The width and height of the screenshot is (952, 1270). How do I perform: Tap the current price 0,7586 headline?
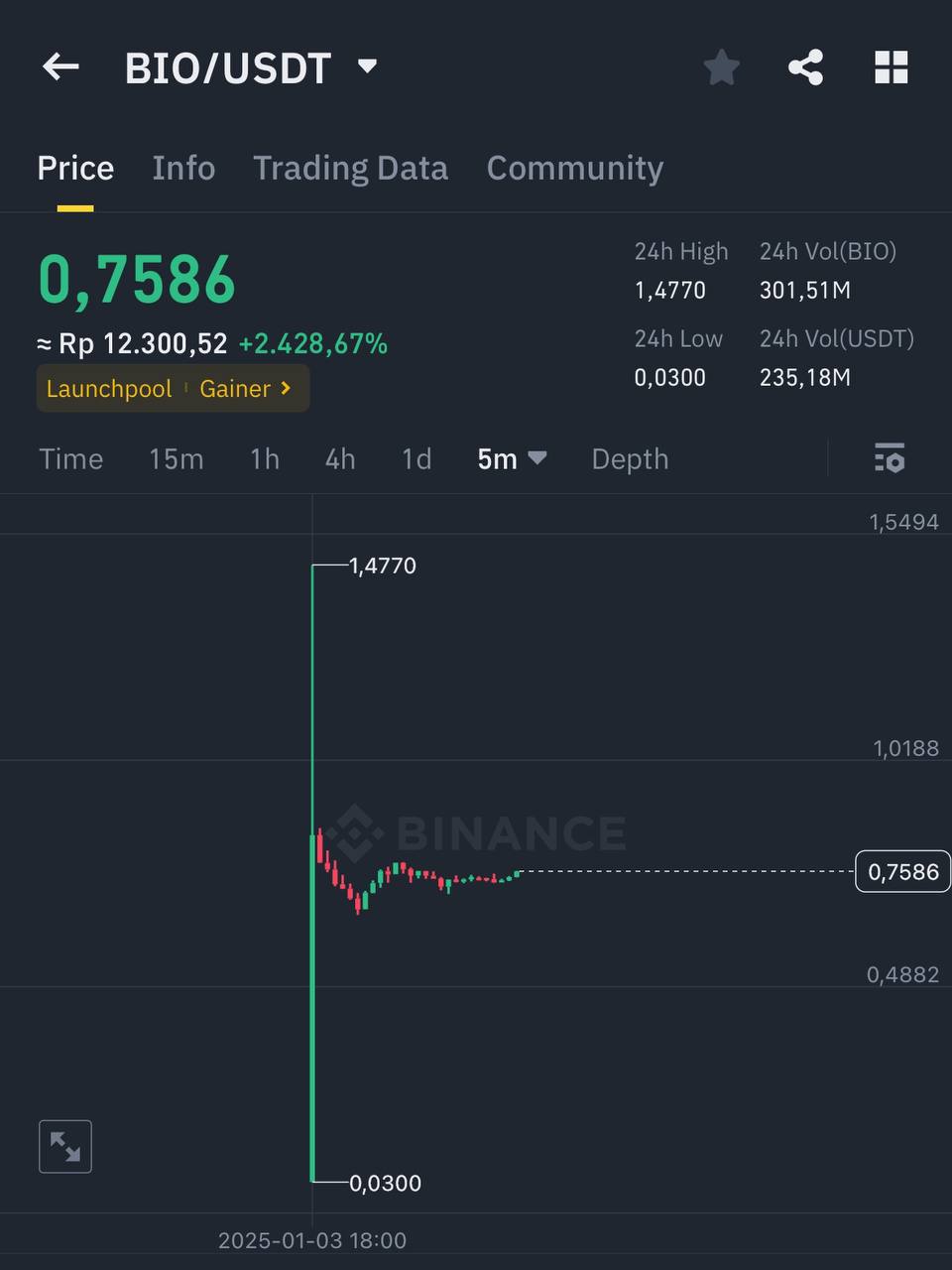pos(137,279)
